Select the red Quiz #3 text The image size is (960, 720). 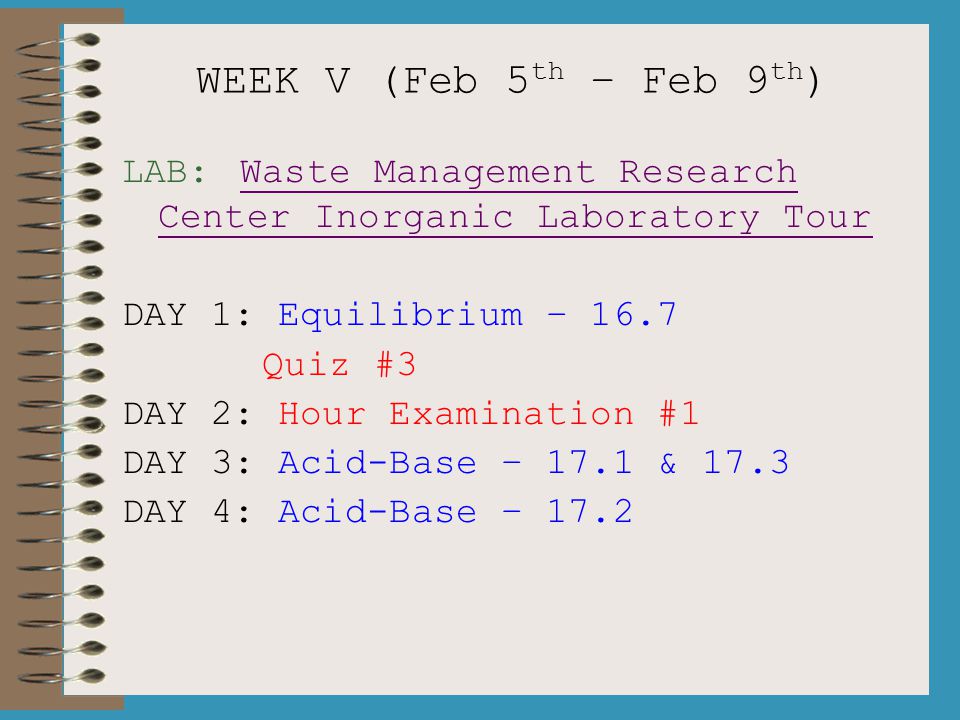(x=339, y=366)
